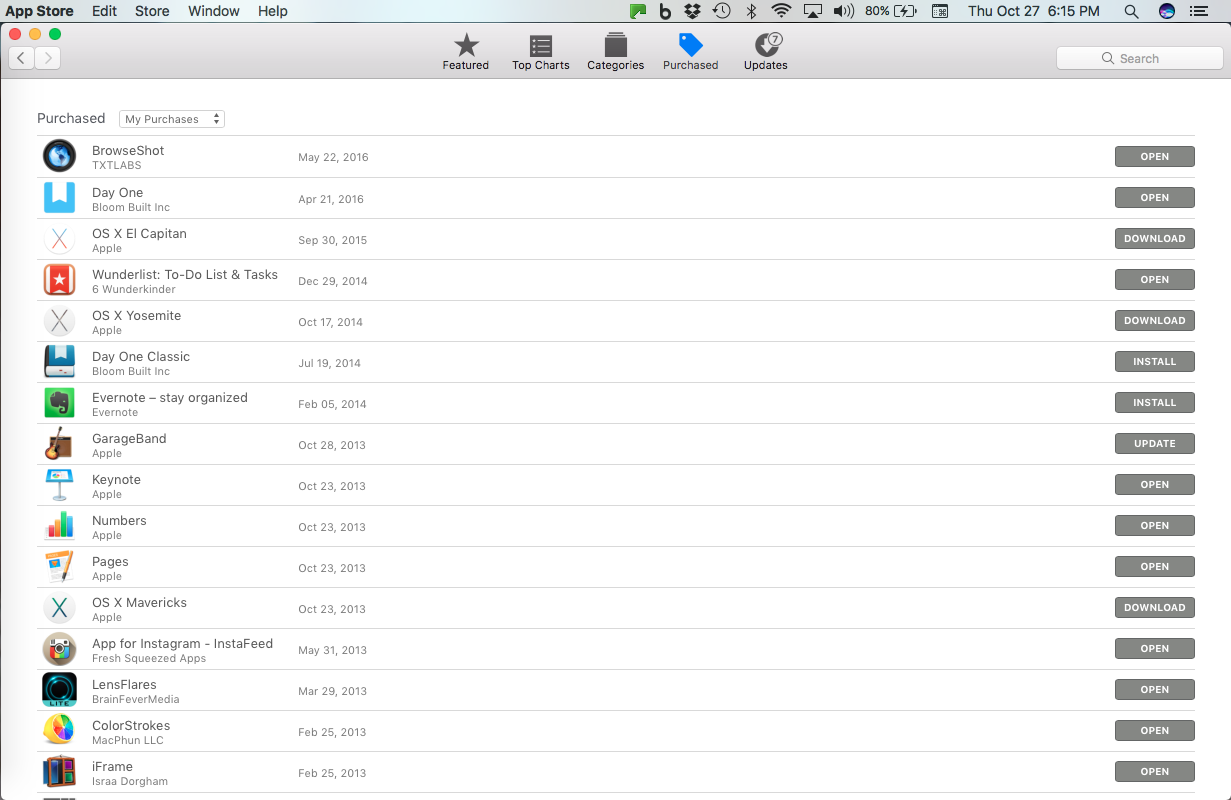Open Updates with 7 badge
The height and width of the screenshot is (800, 1231).
[x=766, y=52]
